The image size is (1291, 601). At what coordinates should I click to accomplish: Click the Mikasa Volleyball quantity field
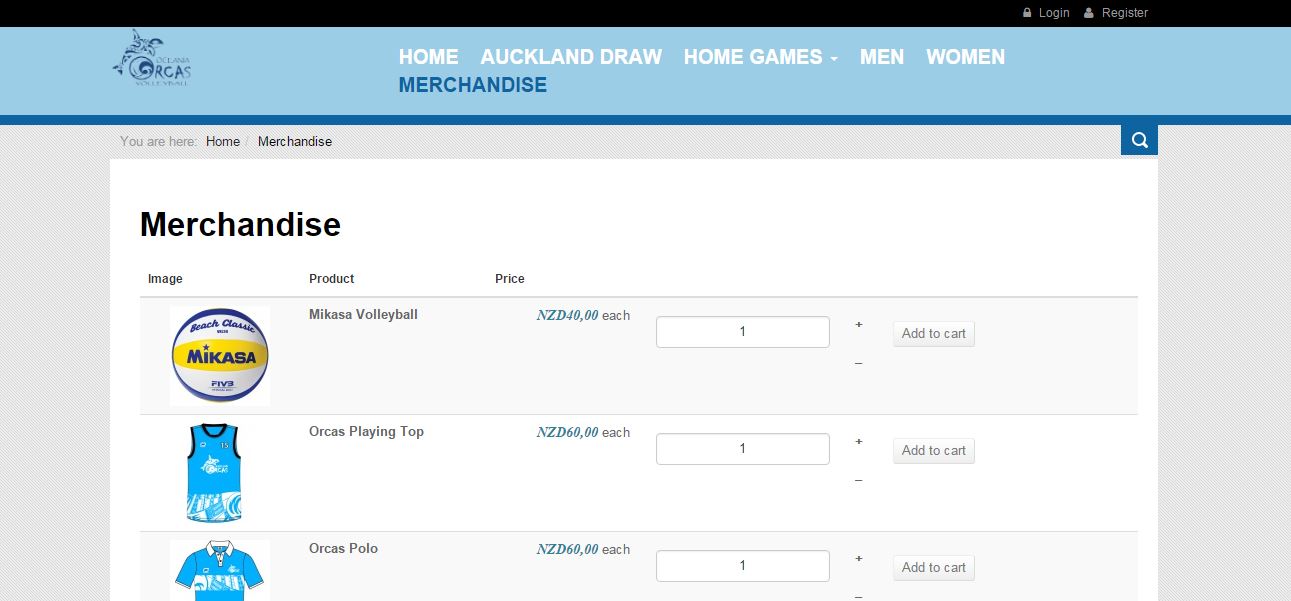tap(743, 332)
